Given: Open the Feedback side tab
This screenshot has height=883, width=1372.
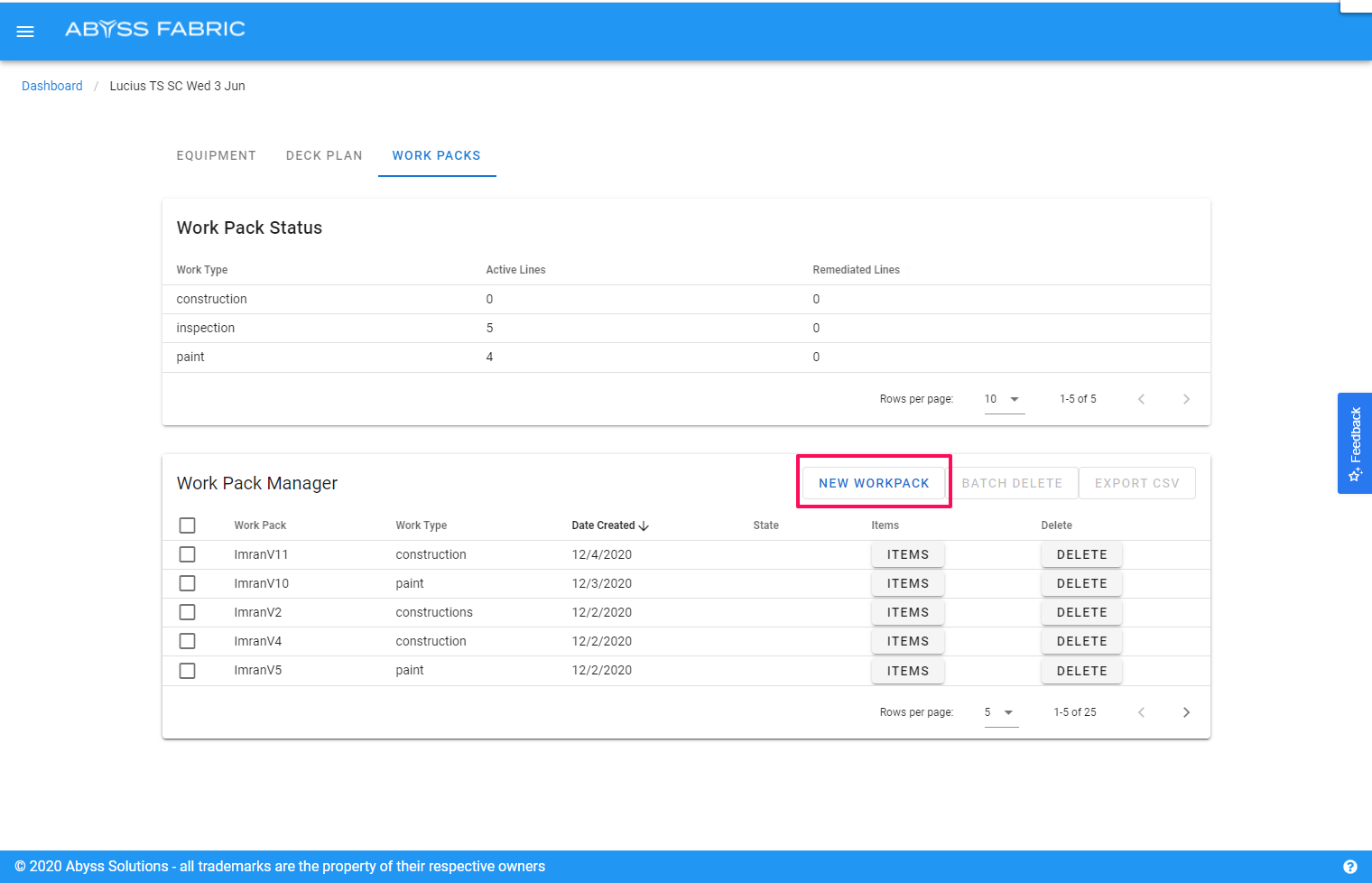Looking at the screenshot, I should coord(1354,443).
